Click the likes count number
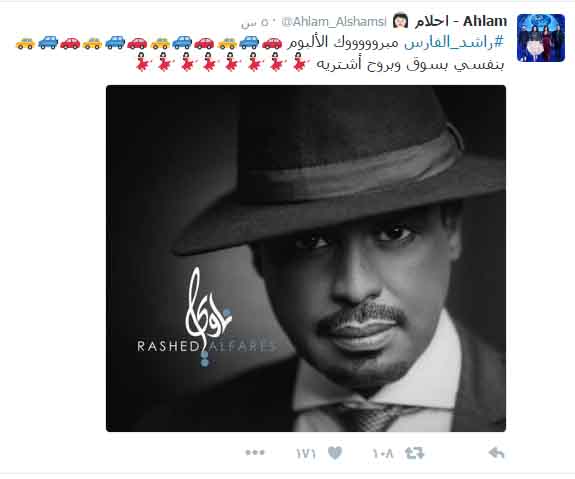 point(306,454)
